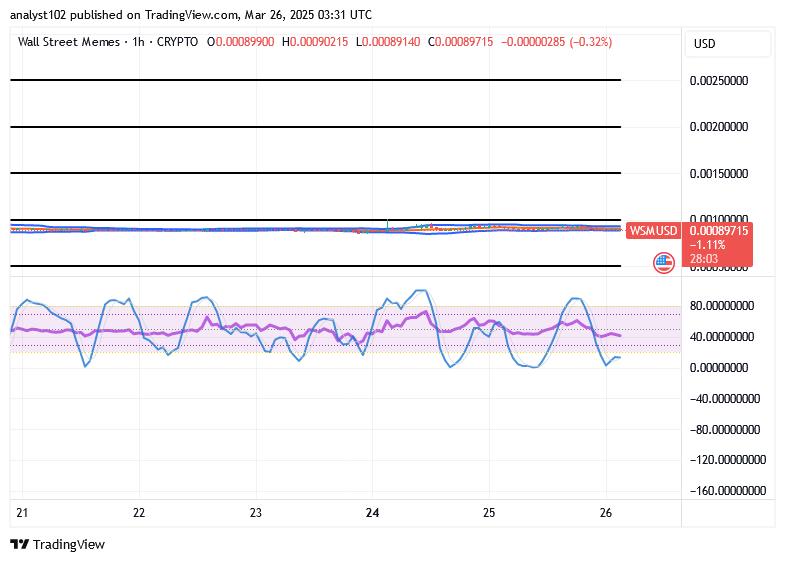Click the 0.00150000 price axis label
Image resolution: width=785 pixels, height=562 pixels.
pos(719,174)
